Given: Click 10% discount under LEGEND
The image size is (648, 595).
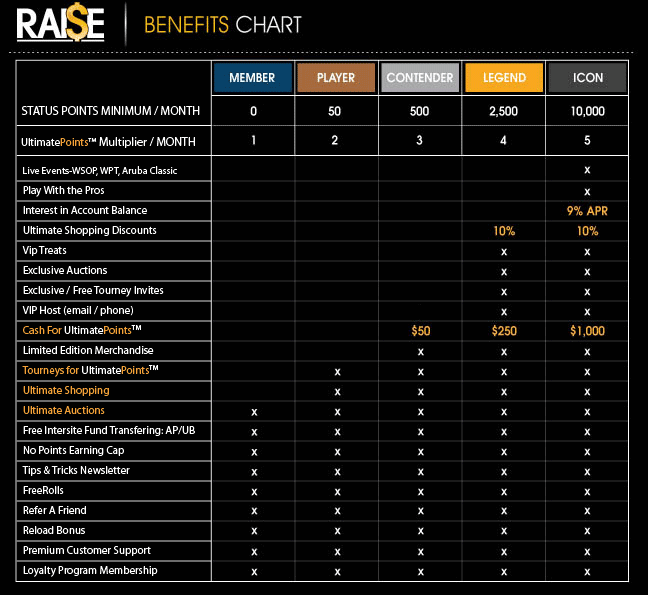Looking at the screenshot, I should 504,231.
